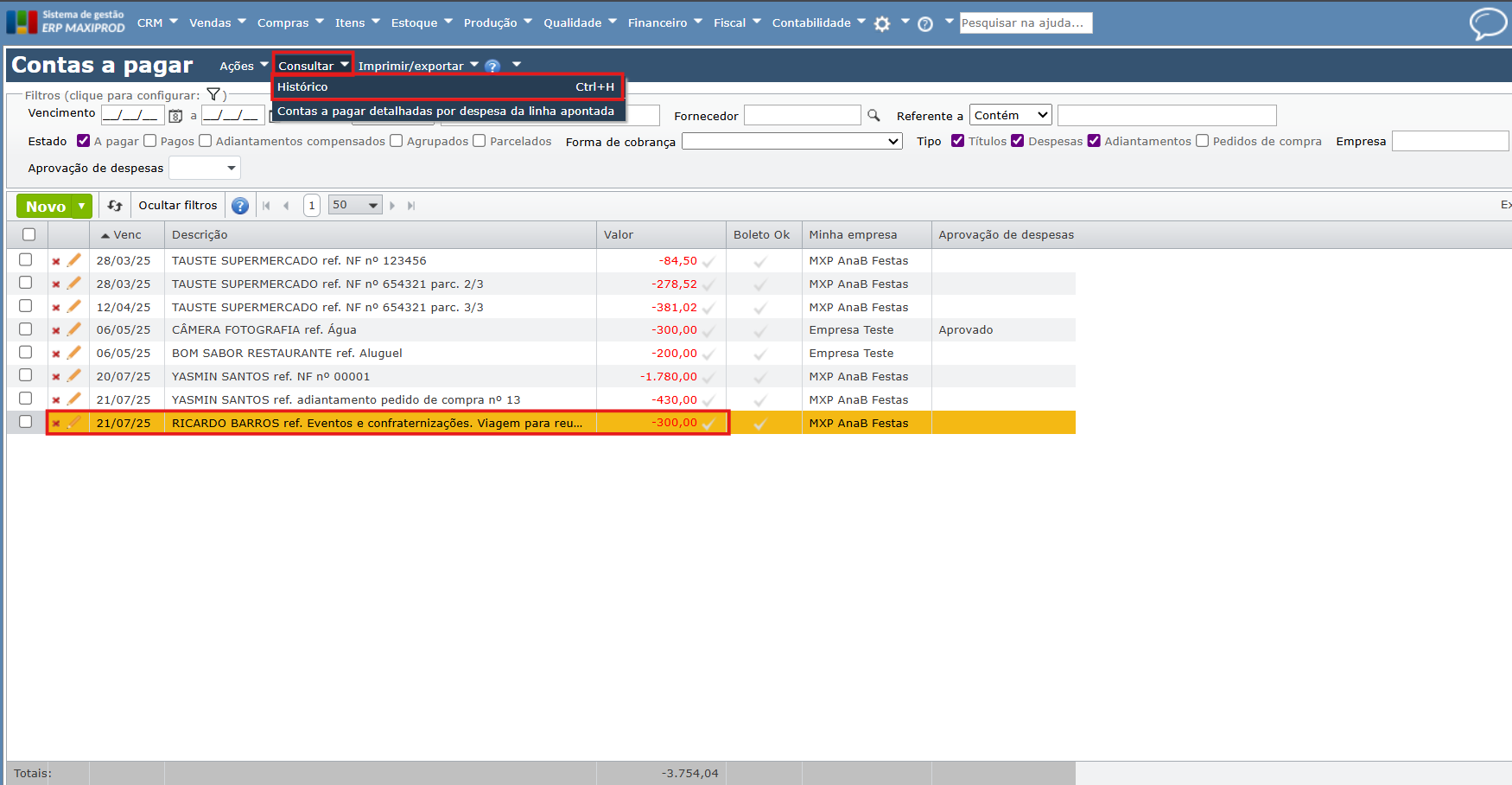Edit the BOM SABOR RESTAURANTE row

pos(74,353)
